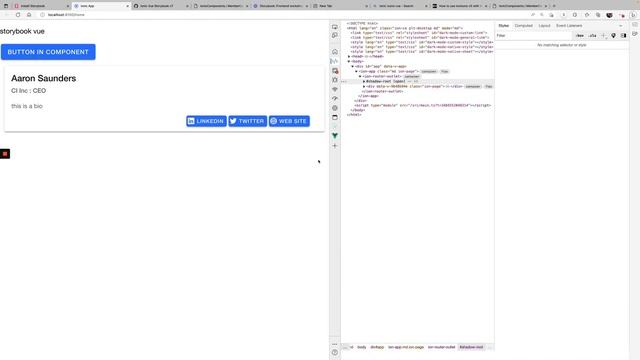Reload the page with refresh icon
Image resolution: width=640 pixels, height=360 pixels.
18,15
